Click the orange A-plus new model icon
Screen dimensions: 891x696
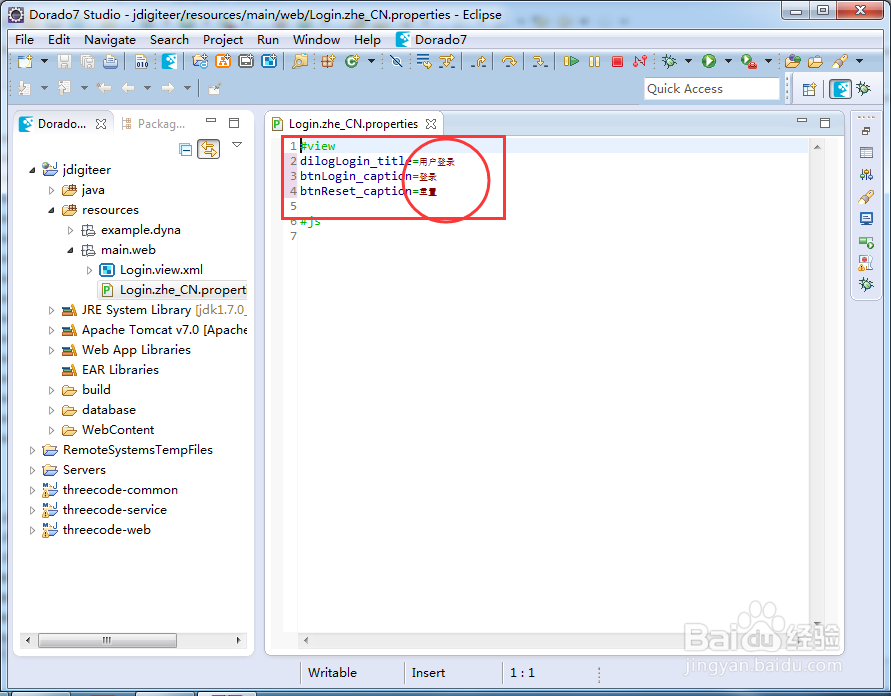point(223,61)
